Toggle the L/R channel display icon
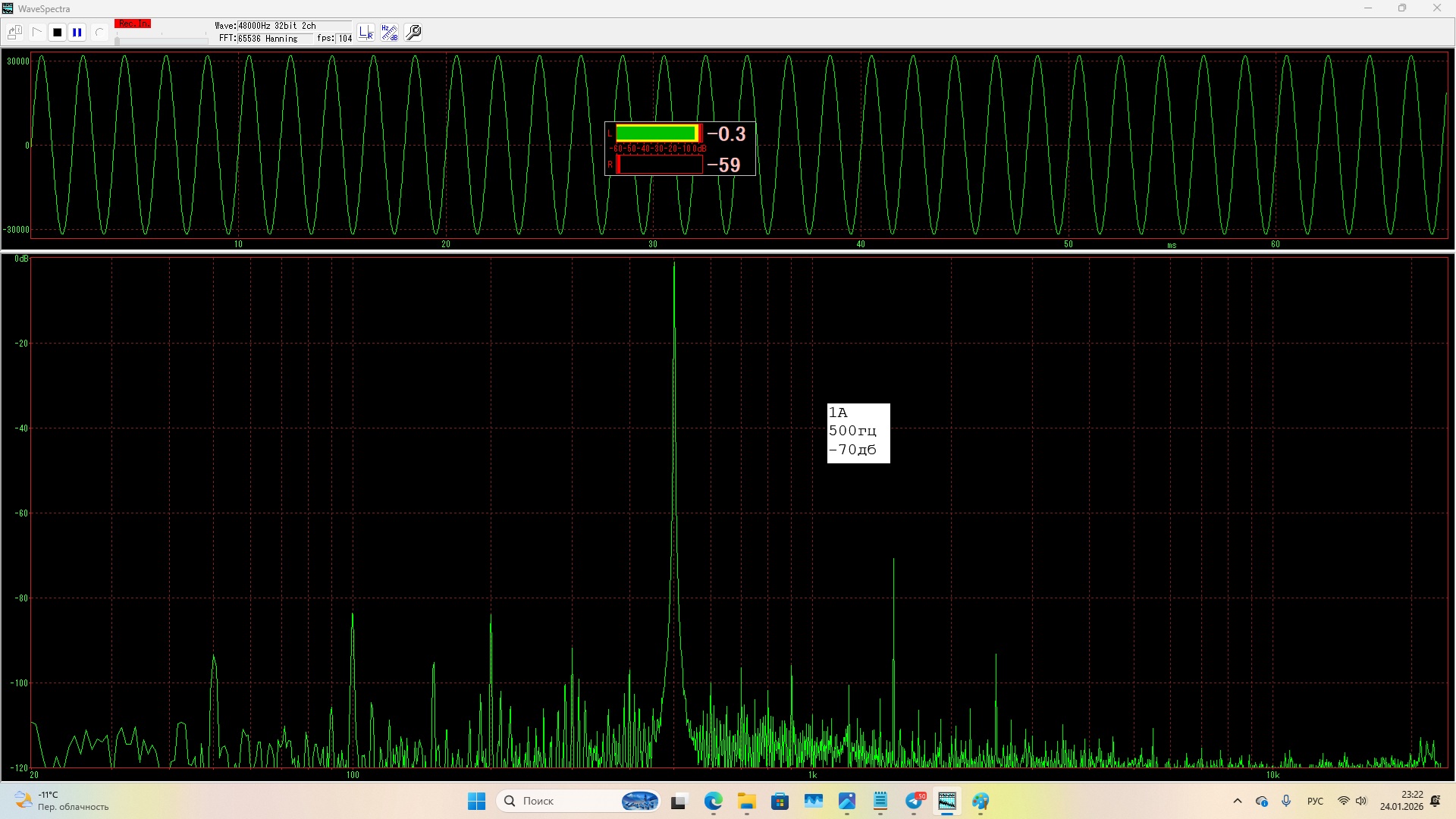 point(366,33)
